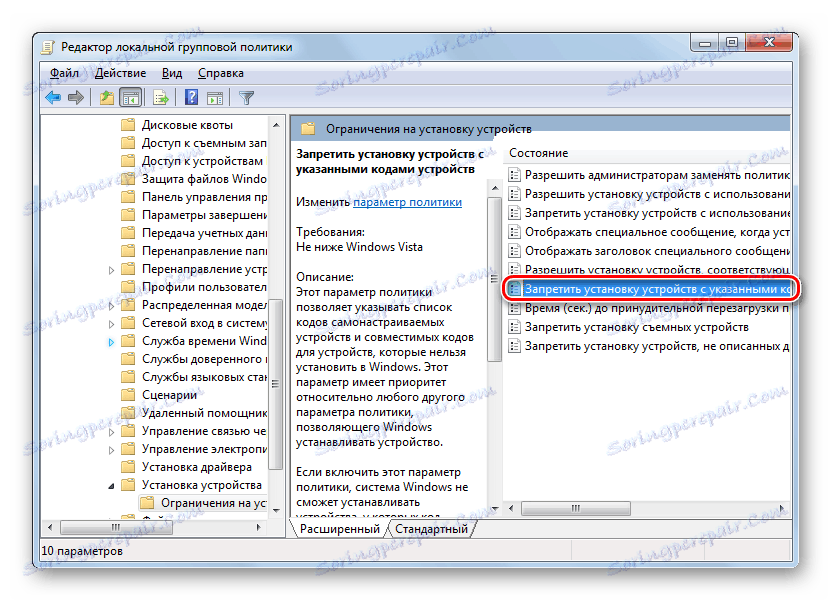Click the policy list horizontal scrollbar thumb
The image size is (832, 601).
pos(576,509)
